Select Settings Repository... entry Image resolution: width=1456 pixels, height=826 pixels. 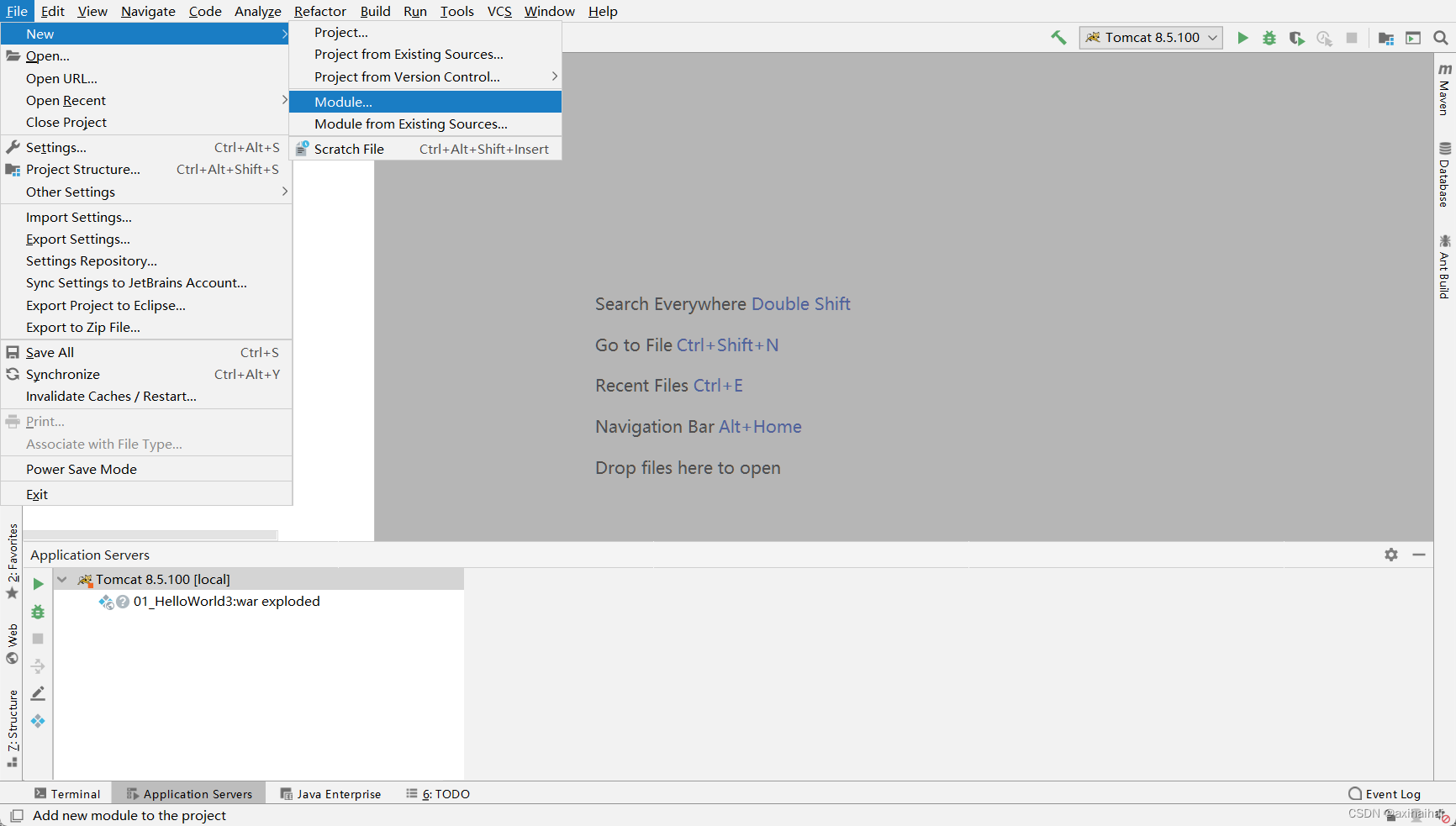tap(146, 260)
